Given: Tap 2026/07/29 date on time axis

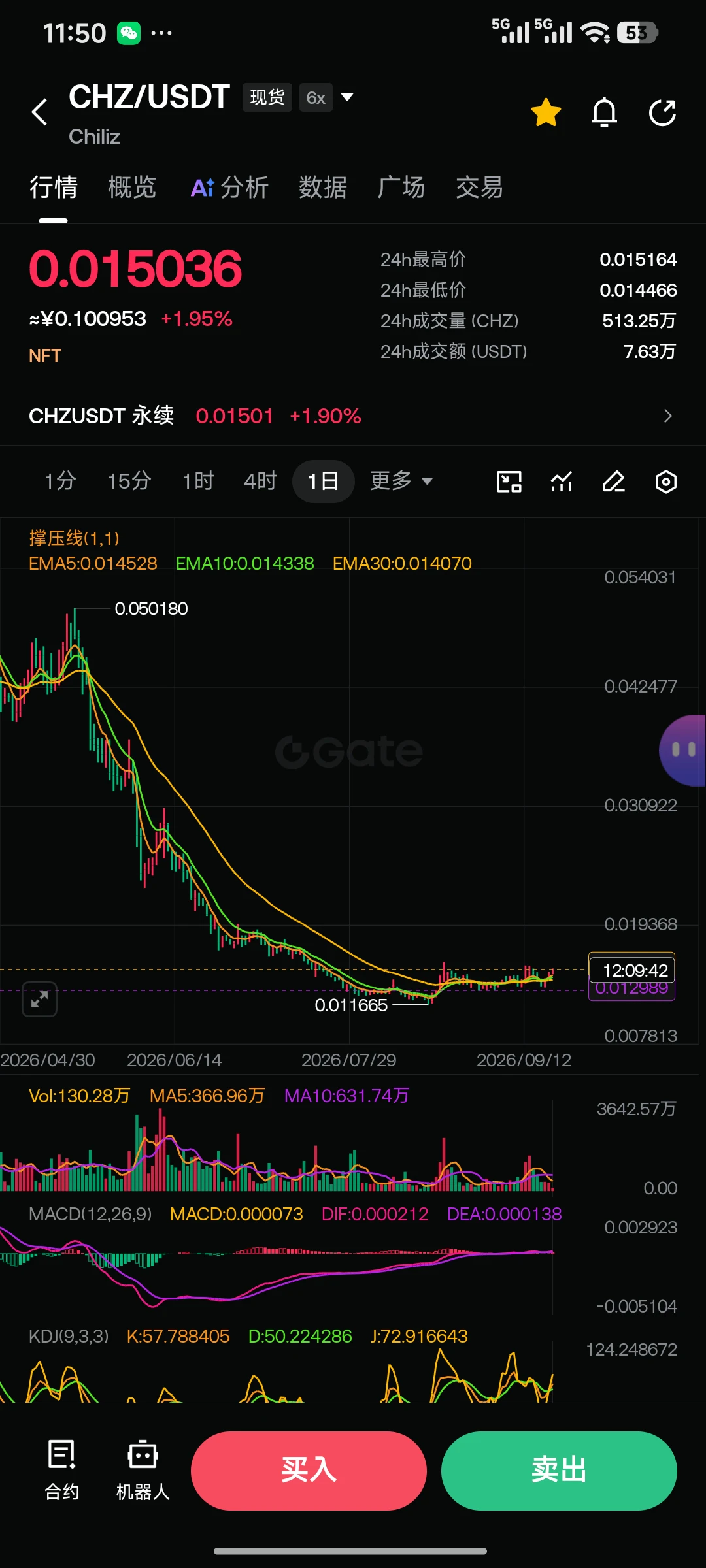Looking at the screenshot, I should (348, 1060).
